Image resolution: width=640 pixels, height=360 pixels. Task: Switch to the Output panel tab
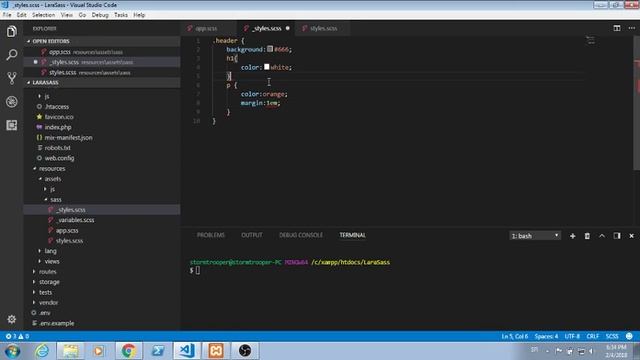pyautogui.click(x=251, y=235)
